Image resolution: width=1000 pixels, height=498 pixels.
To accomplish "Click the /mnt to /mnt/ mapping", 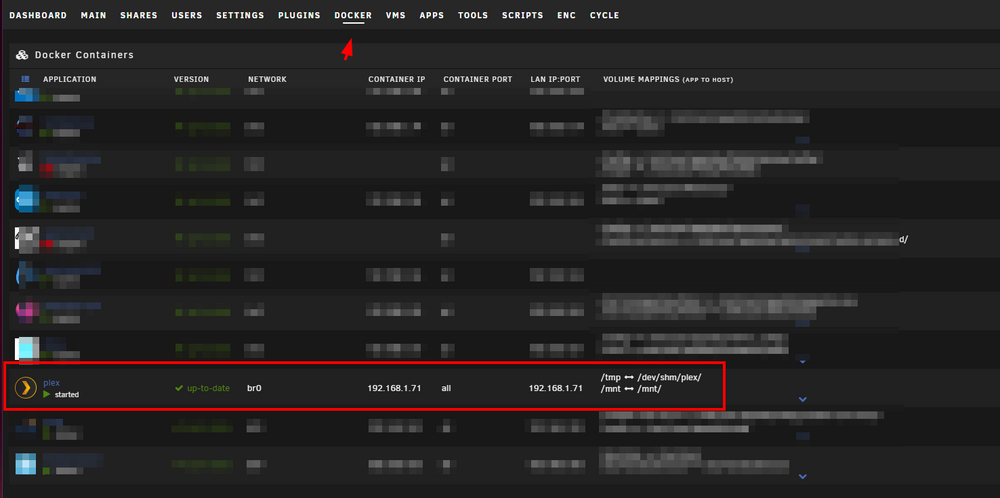I will (x=630, y=389).
